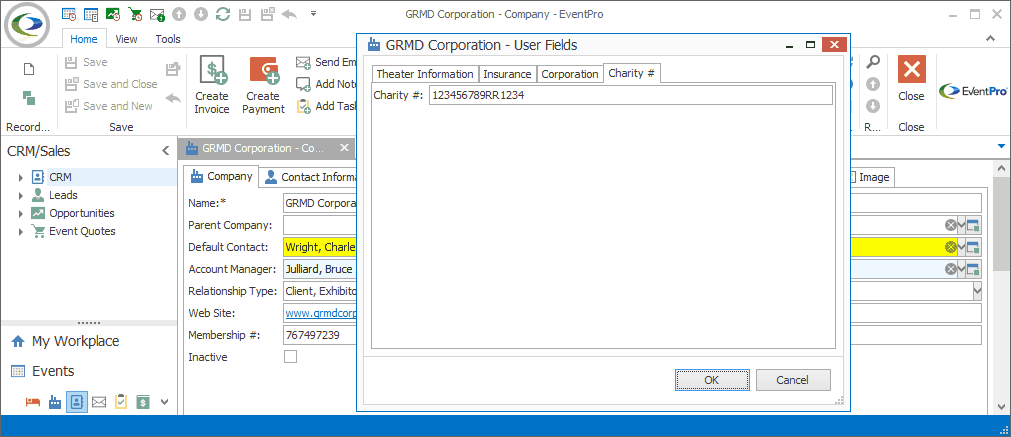Click the Charity # text input field
1011x437 pixels.
tap(631, 95)
